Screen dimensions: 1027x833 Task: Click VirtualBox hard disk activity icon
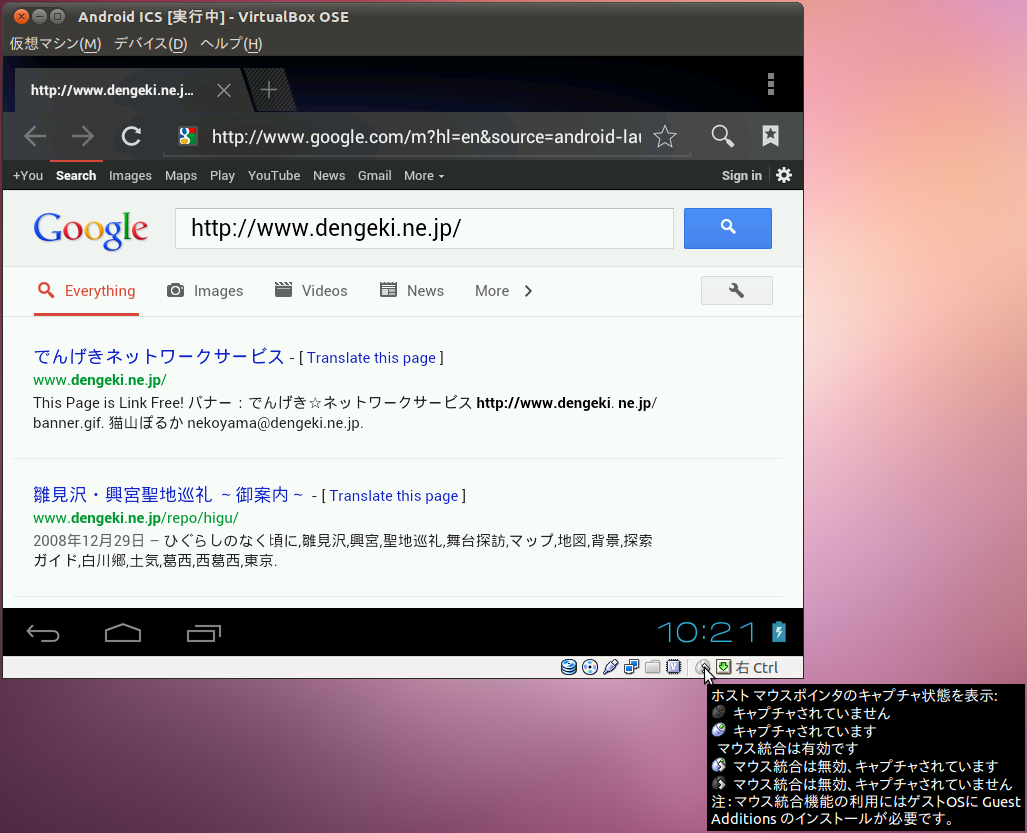coord(569,667)
